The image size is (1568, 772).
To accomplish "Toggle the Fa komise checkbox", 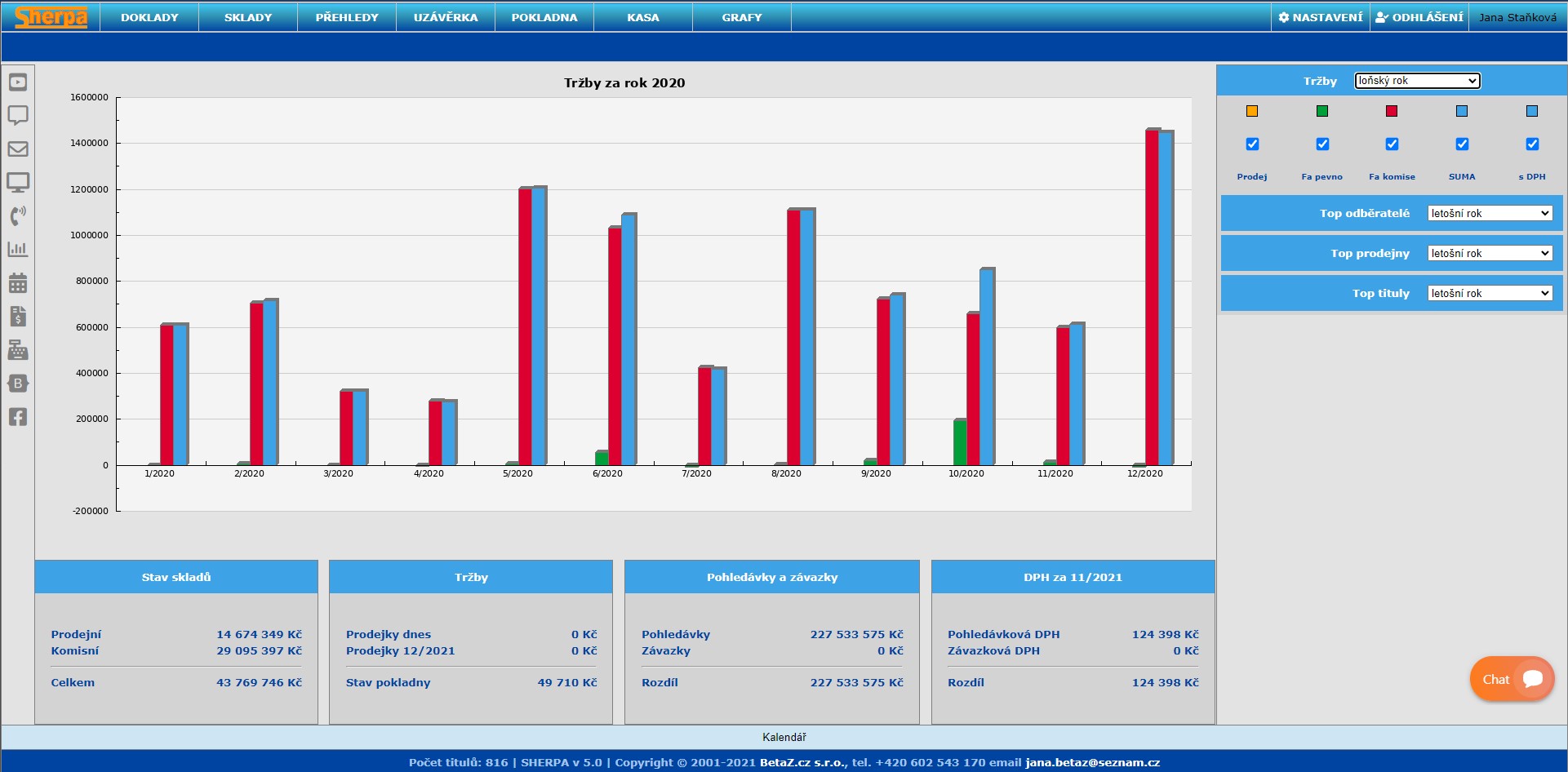I will pos(1392,144).
